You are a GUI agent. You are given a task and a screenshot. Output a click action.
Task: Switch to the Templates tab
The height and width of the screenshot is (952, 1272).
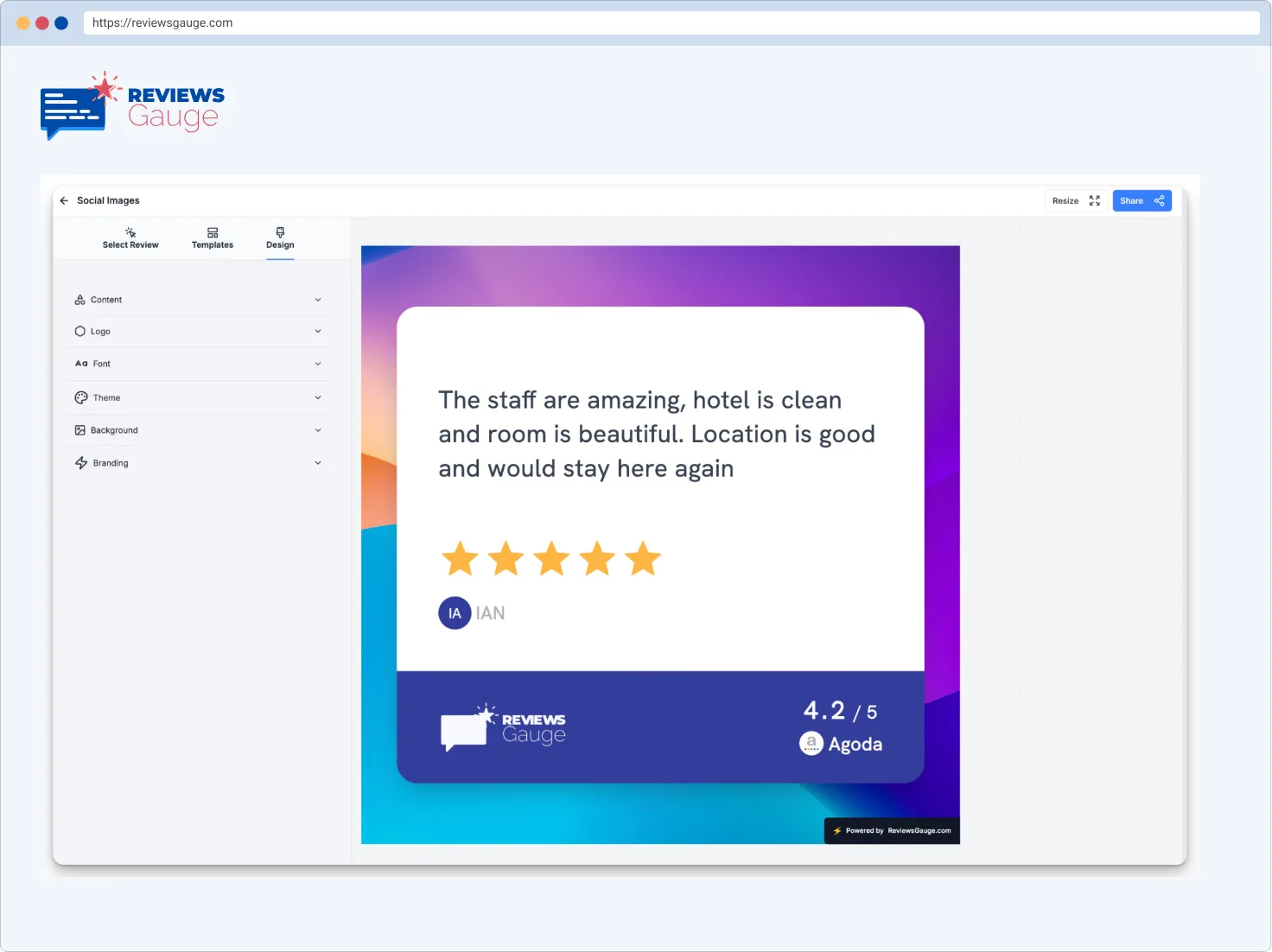point(213,238)
